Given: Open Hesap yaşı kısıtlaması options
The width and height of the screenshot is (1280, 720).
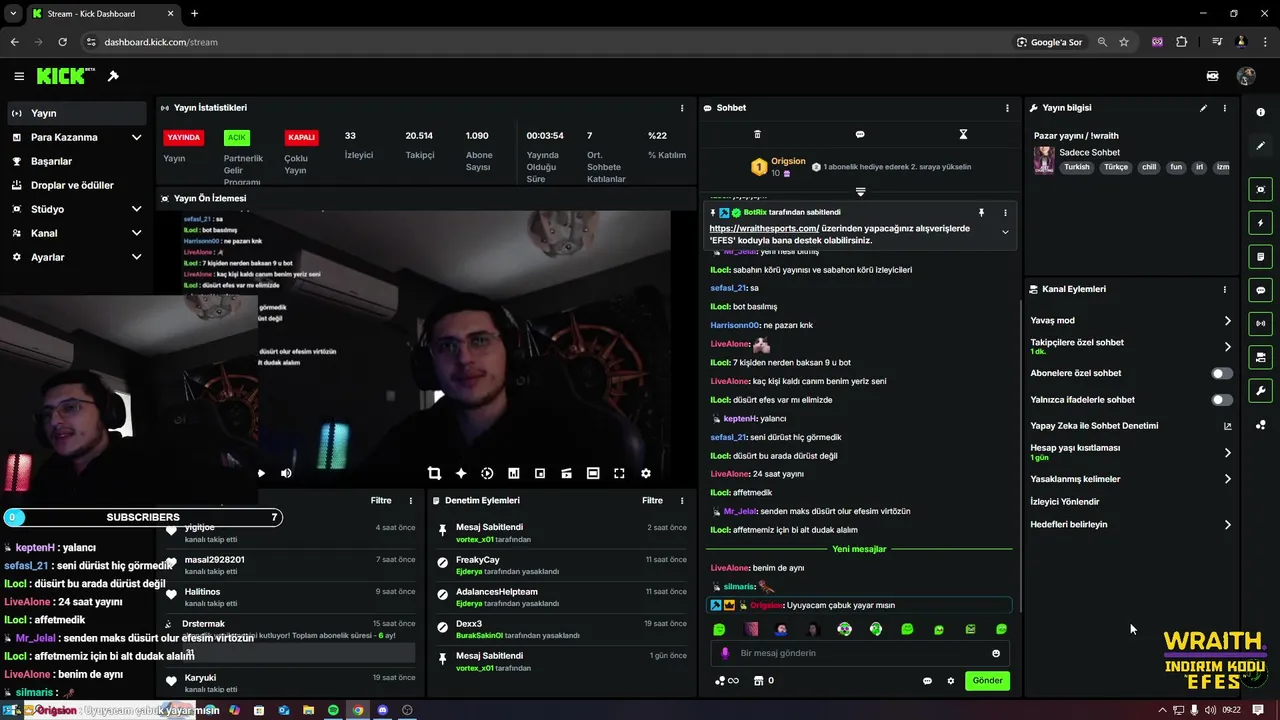Looking at the screenshot, I should [x=1131, y=452].
